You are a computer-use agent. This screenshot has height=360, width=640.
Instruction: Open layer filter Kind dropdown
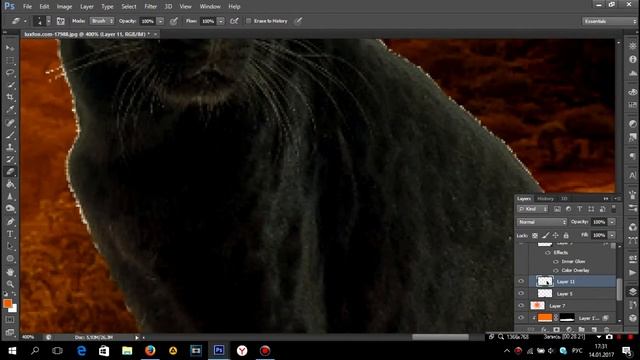pos(533,209)
